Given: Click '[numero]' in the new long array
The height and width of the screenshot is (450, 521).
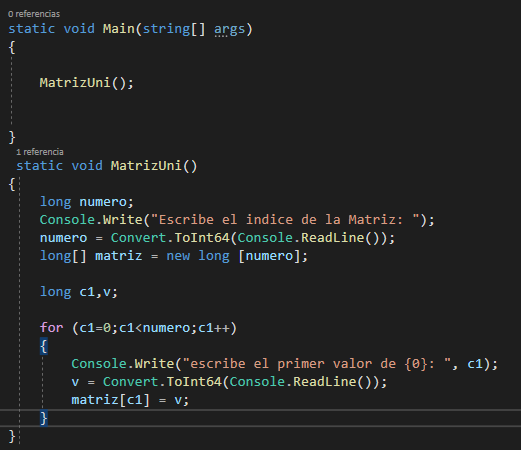Looking at the screenshot, I should (x=269, y=256).
